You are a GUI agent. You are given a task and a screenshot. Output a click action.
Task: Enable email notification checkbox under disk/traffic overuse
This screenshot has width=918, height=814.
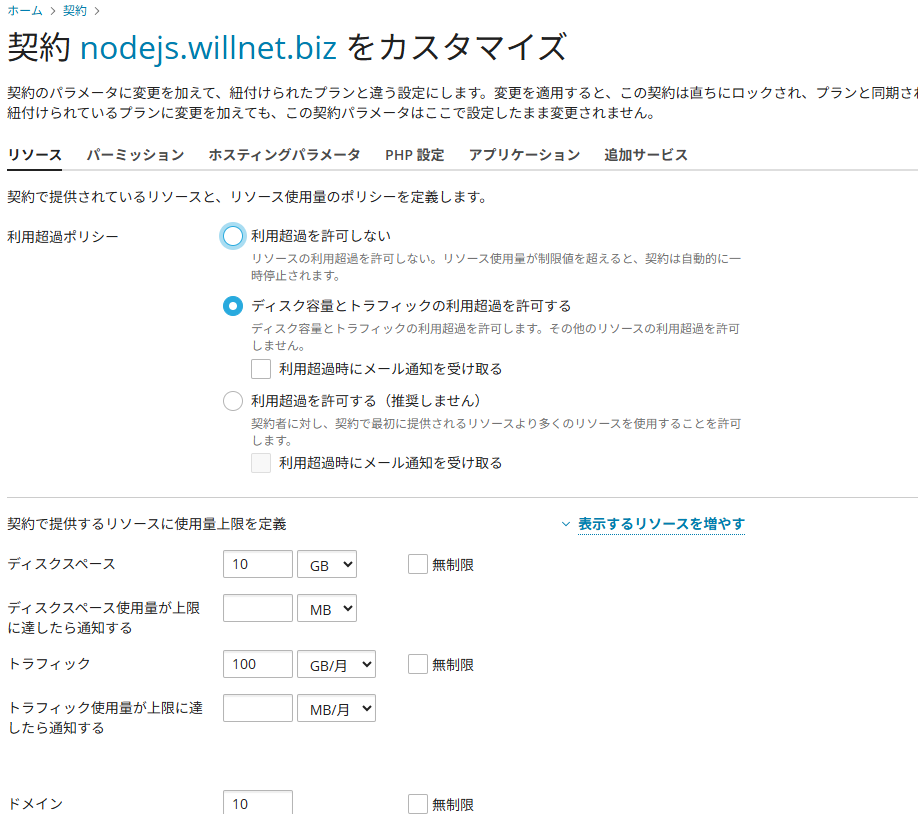point(261,369)
